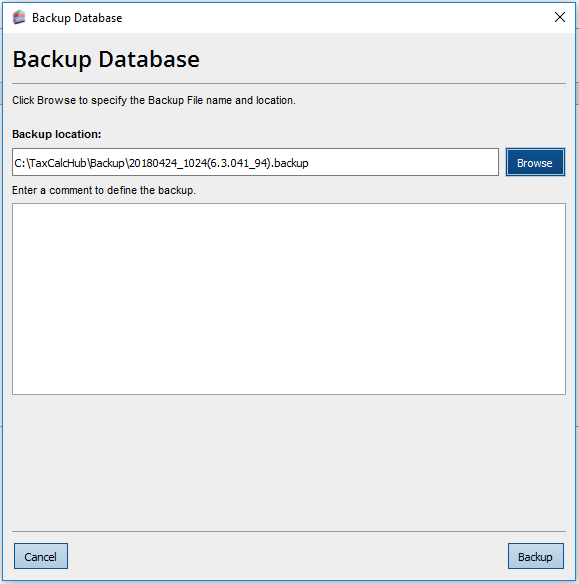Click the large Backup Database heading
Viewport: 579px width, 584px height.
tap(106, 59)
